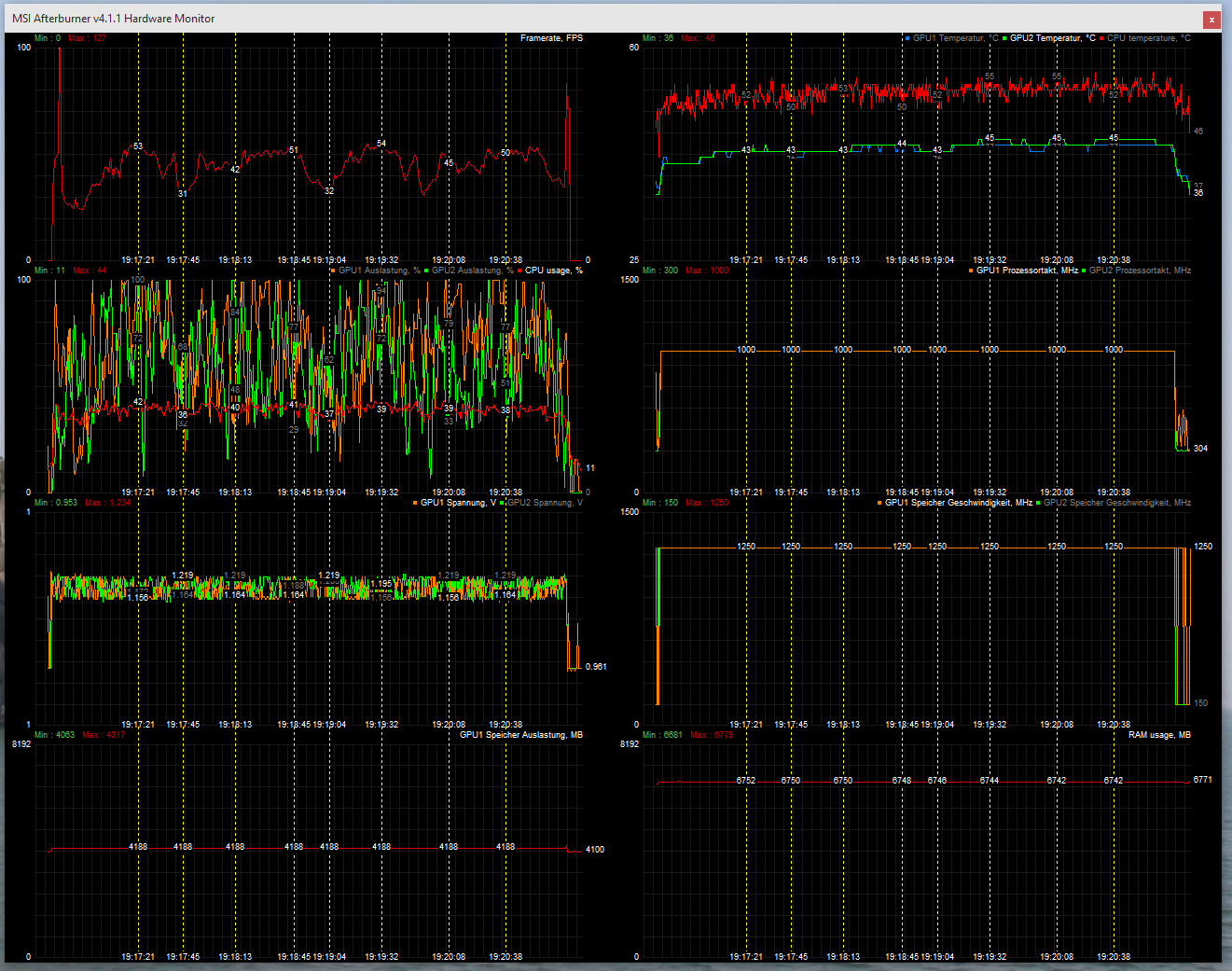Select the GPU2 Spannung legend label
Image resolution: width=1232 pixels, height=971 pixels.
point(545,503)
